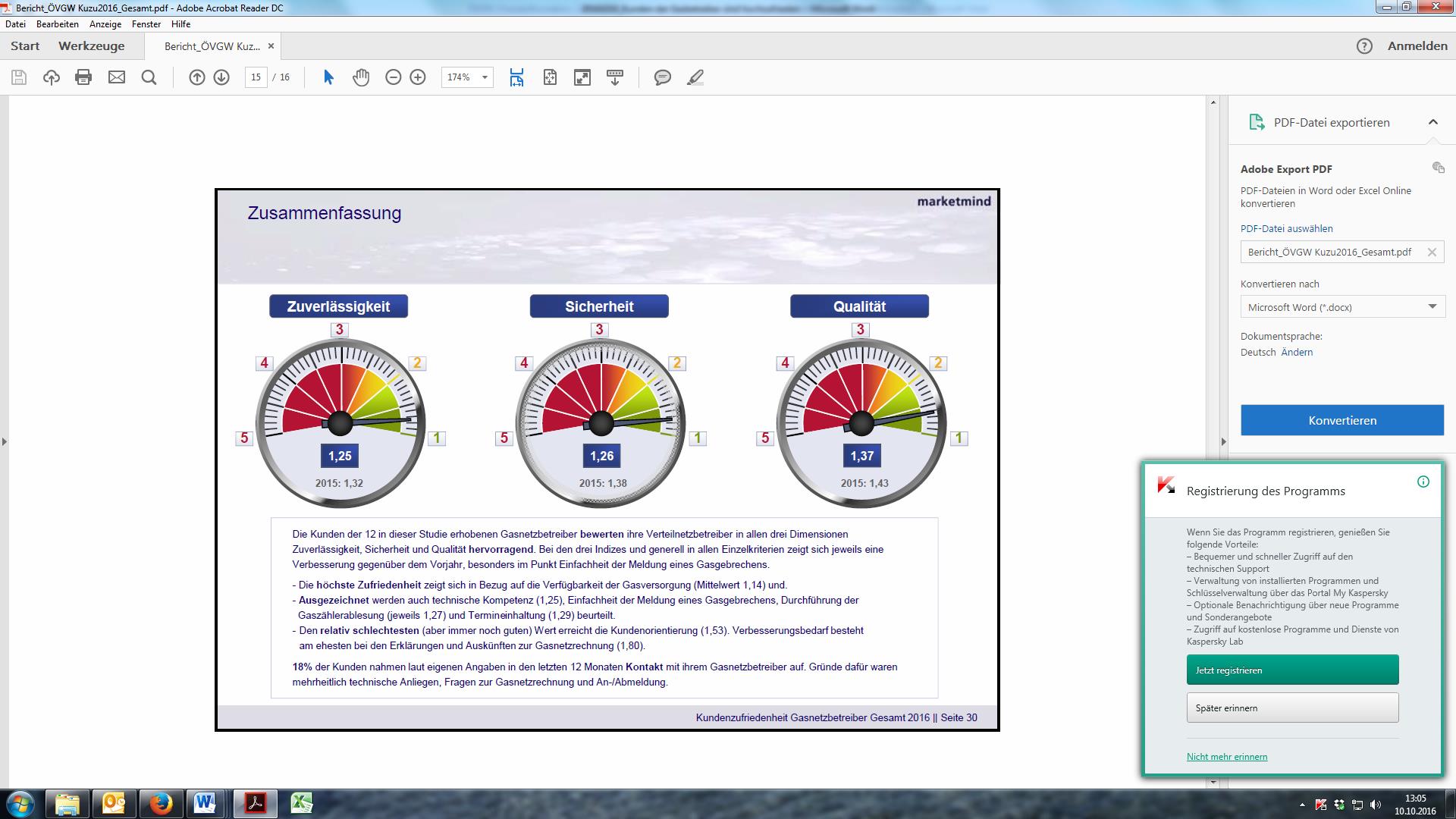Toggle the selection arrow tool
The height and width of the screenshot is (819, 1456).
pyautogui.click(x=328, y=77)
